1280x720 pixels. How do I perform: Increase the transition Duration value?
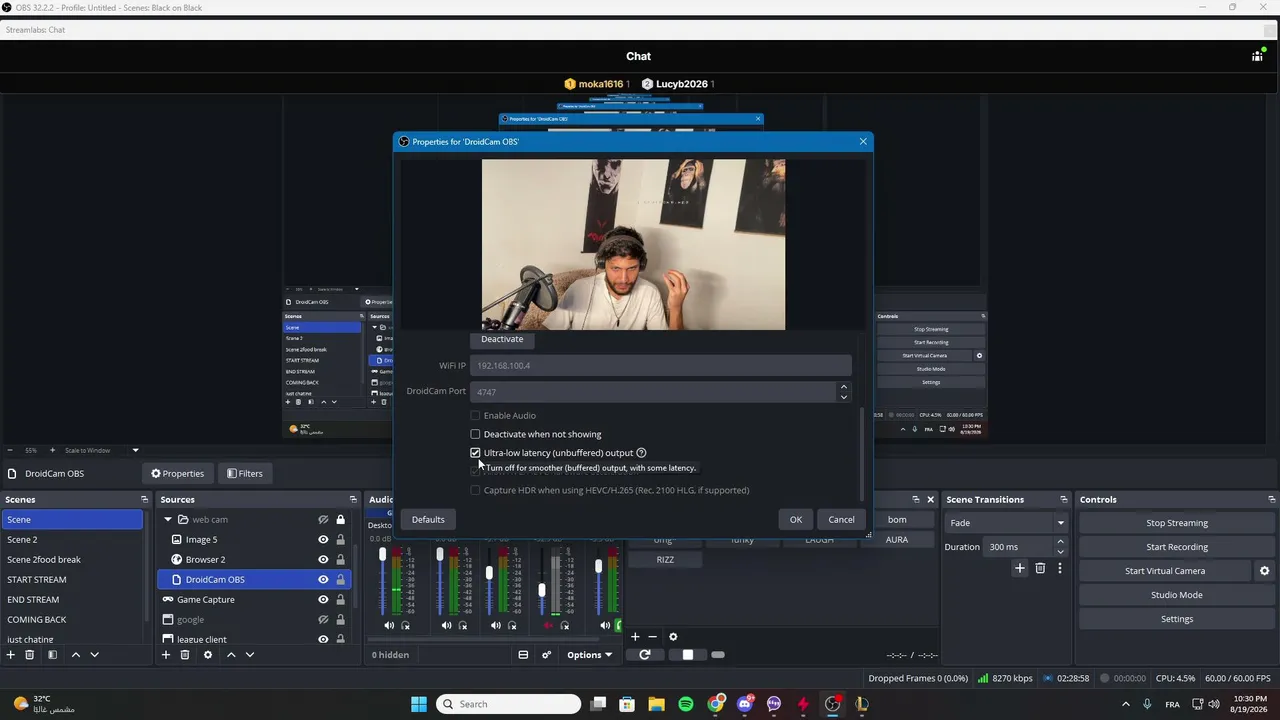coord(1061,542)
